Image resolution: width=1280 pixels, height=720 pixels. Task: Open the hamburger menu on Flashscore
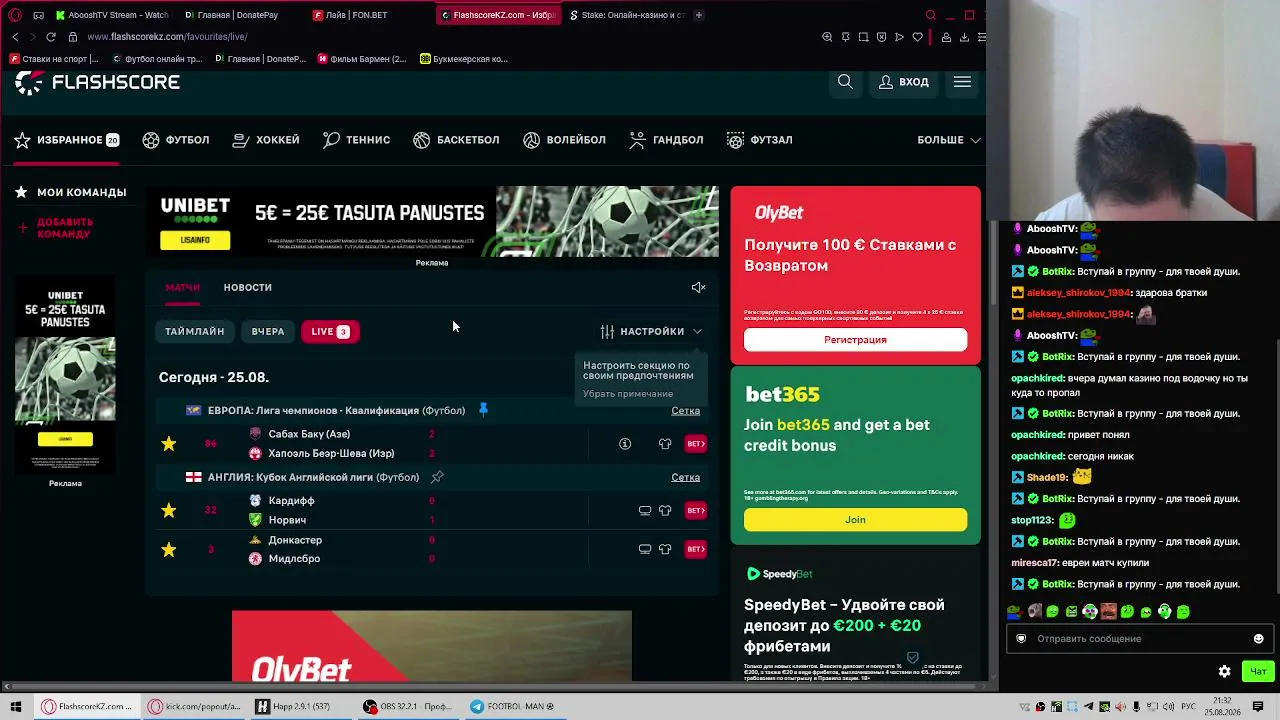(x=962, y=82)
